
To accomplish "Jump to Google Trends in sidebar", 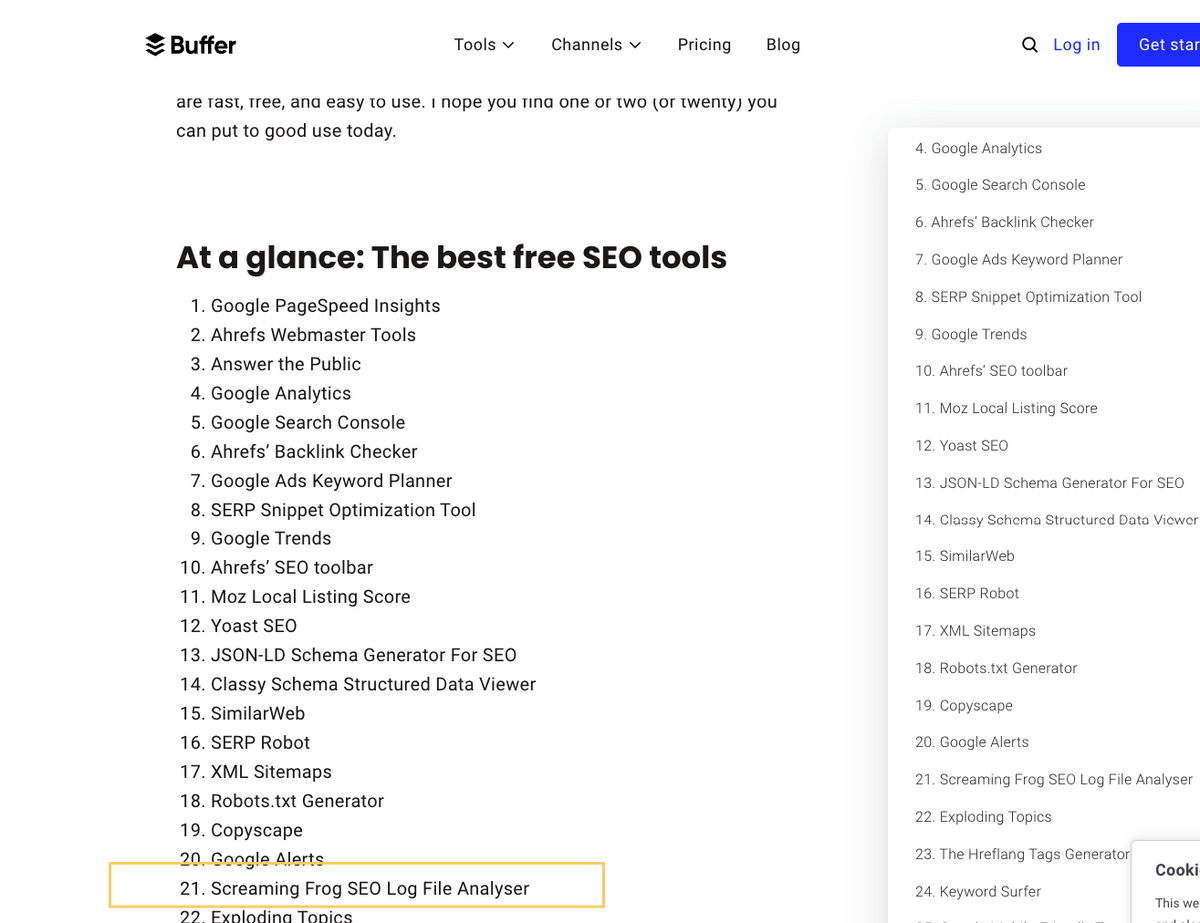I will pos(971,334).
